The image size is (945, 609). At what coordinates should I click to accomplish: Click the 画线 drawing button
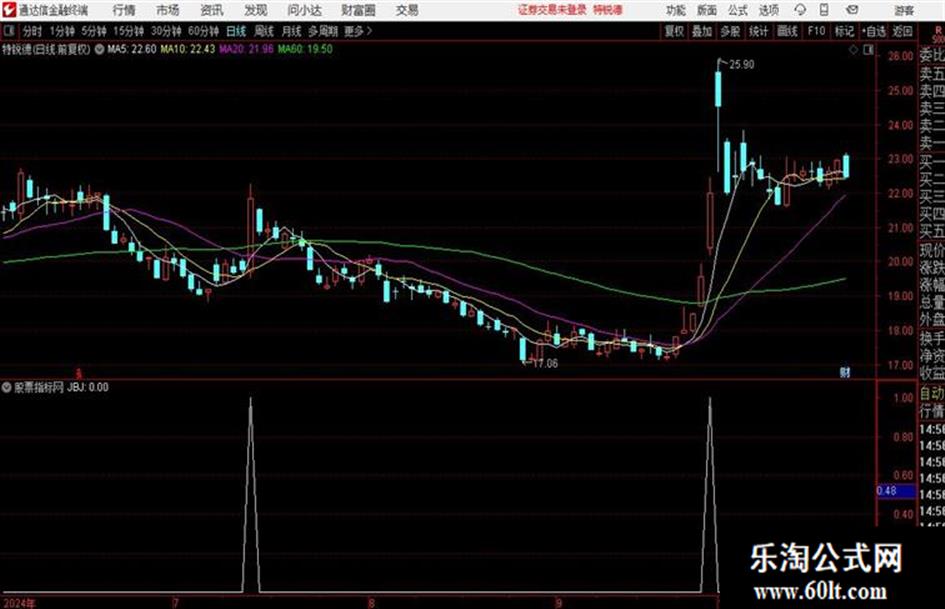pos(787,31)
